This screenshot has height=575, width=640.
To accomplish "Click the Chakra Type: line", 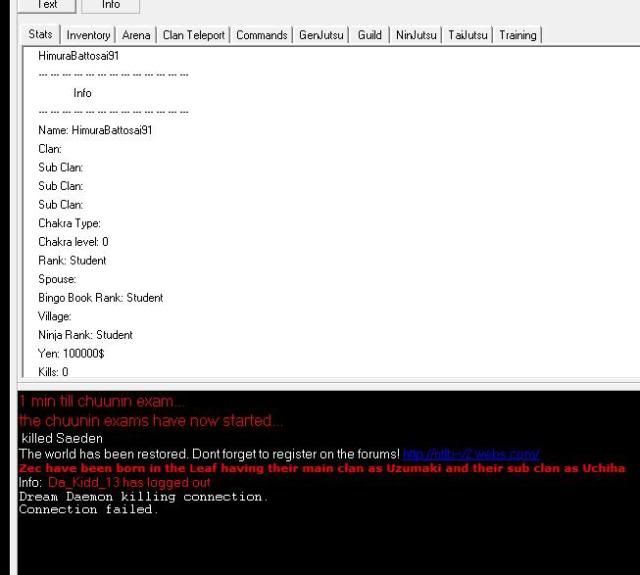I will (x=69, y=223).
